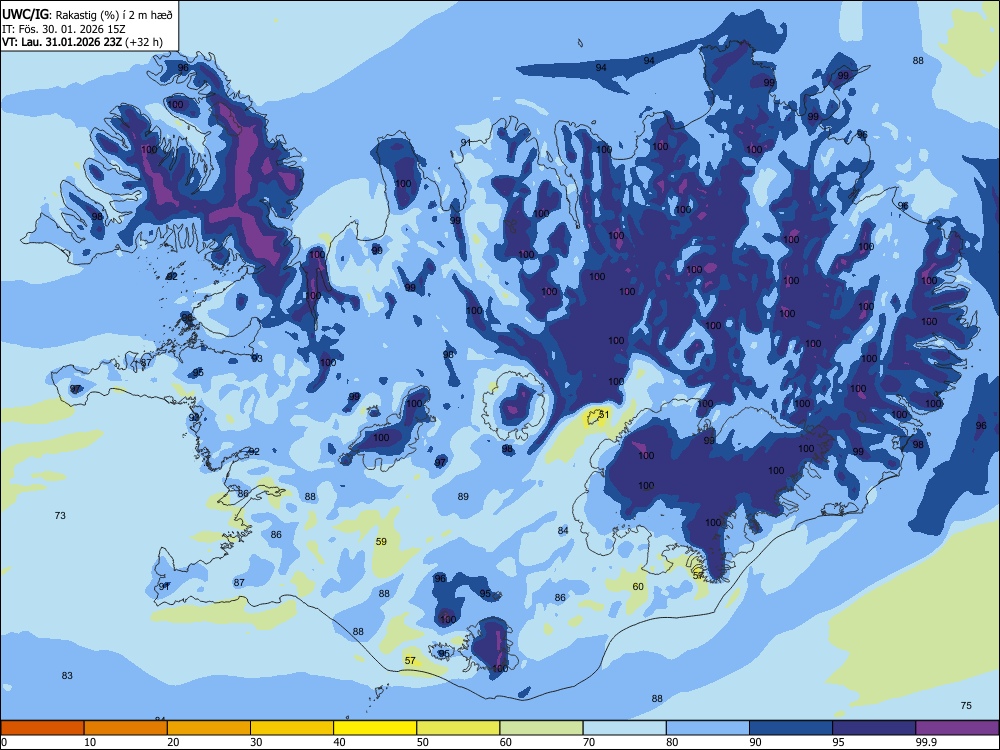Click the pale blue 70–80 legend swatch

624,728
